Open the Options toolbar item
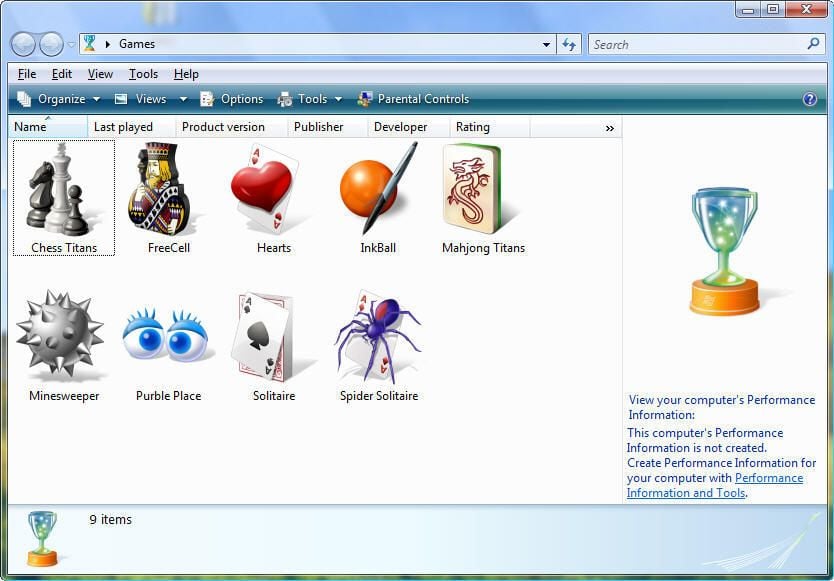The image size is (834, 581). tap(231, 99)
